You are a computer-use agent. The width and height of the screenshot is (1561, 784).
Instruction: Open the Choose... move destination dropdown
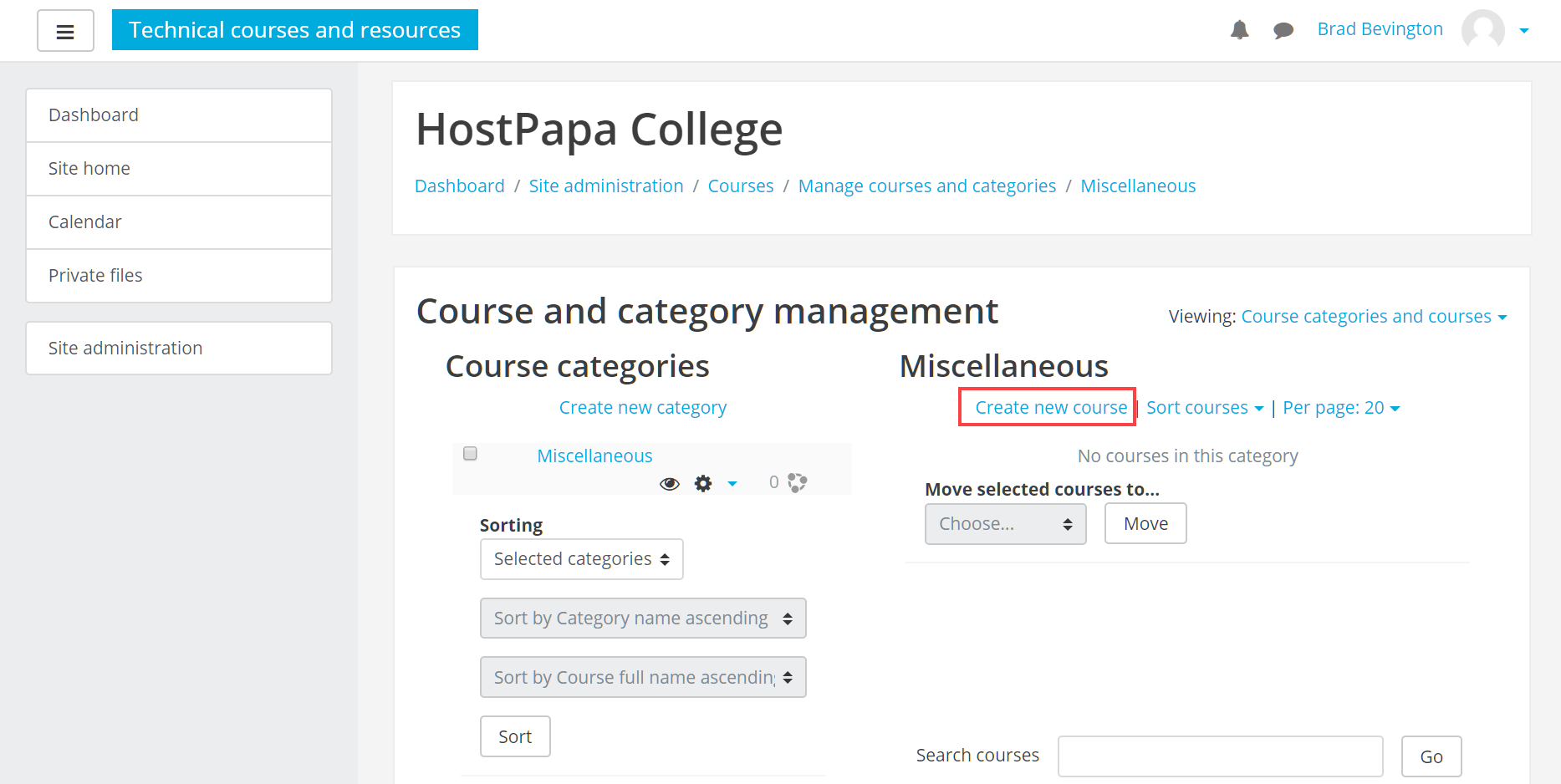(x=1005, y=524)
